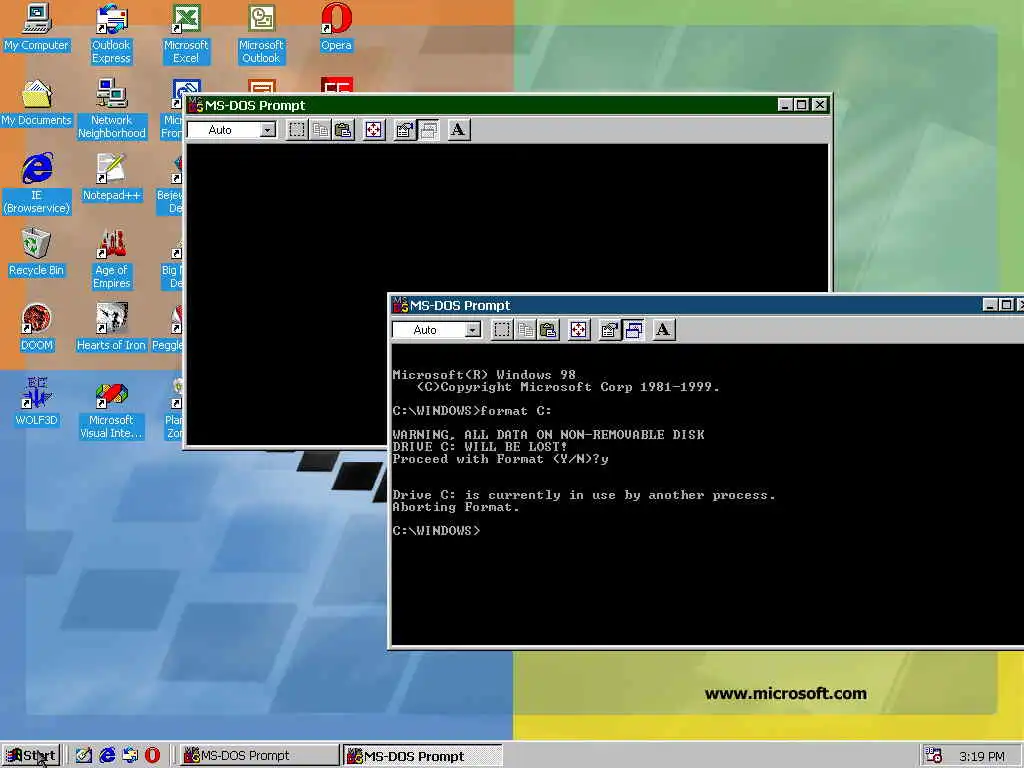Select Network Neighborhood desktop icon
Image resolution: width=1024 pixels, height=768 pixels.
[x=112, y=108]
